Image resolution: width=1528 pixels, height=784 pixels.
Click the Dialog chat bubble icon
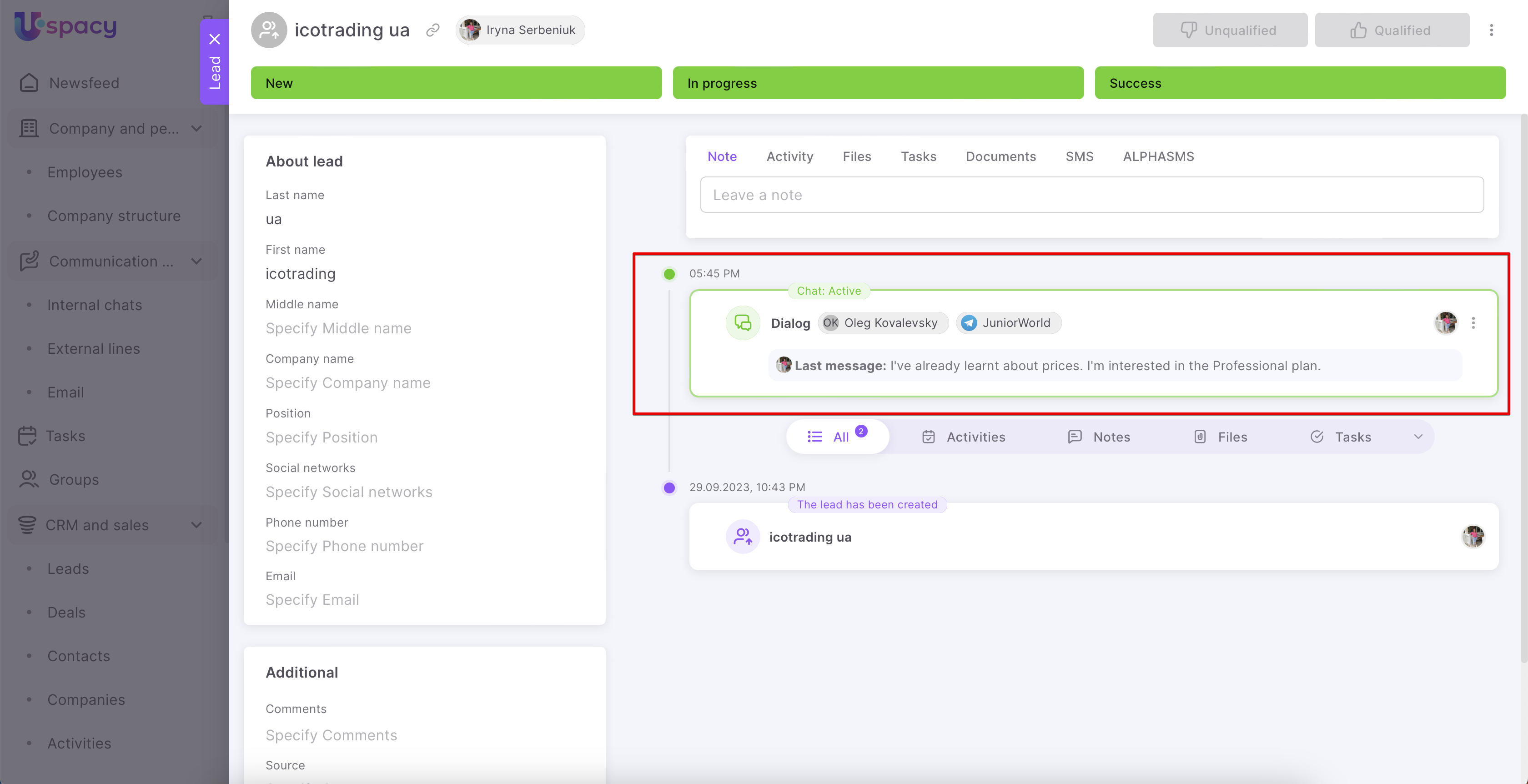tap(743, 322)
